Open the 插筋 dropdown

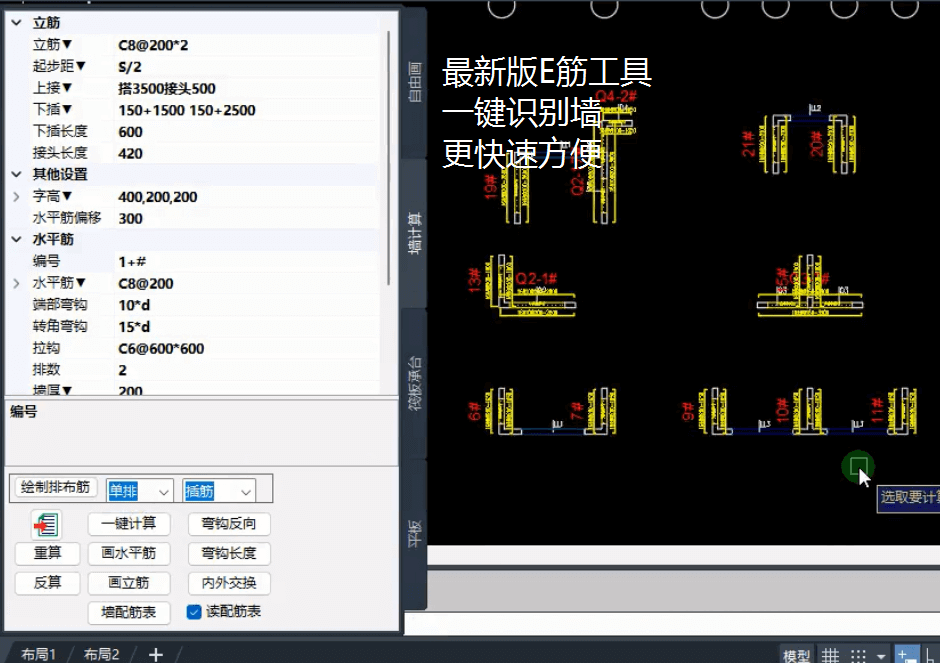[245, 490]
